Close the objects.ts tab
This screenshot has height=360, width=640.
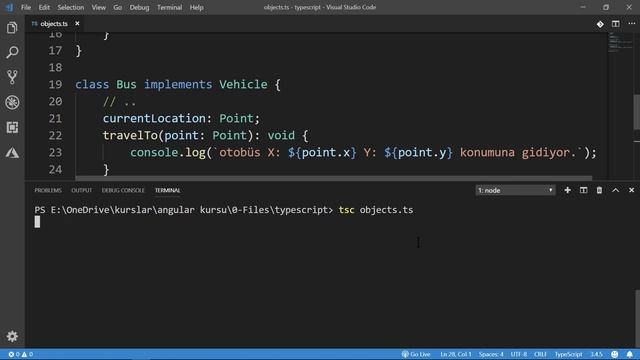(77, 24)
